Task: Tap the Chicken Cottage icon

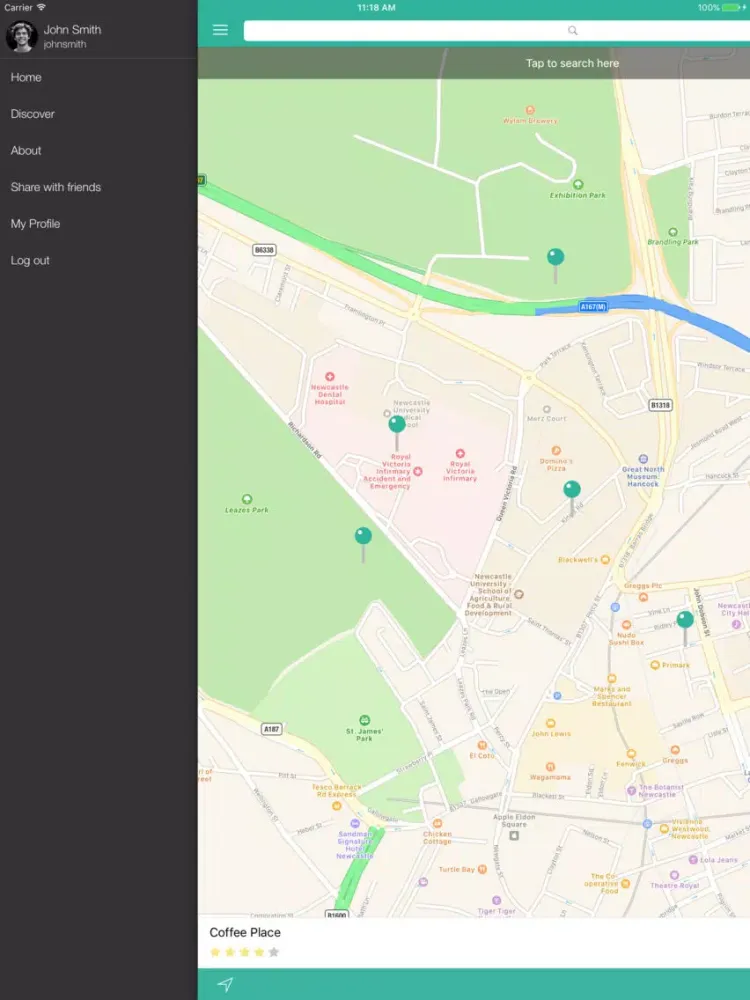Action: point(438,823)
